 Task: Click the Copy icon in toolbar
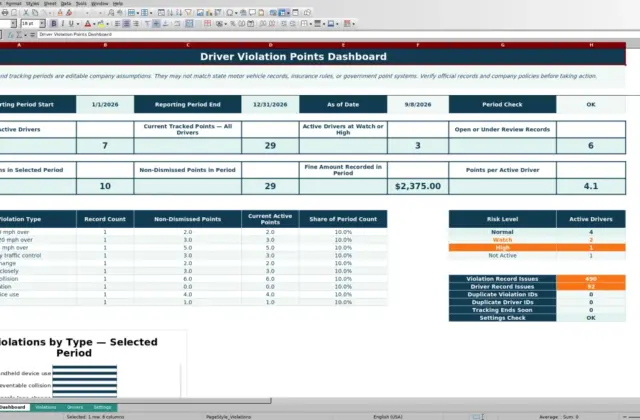[x=35, y=13]
